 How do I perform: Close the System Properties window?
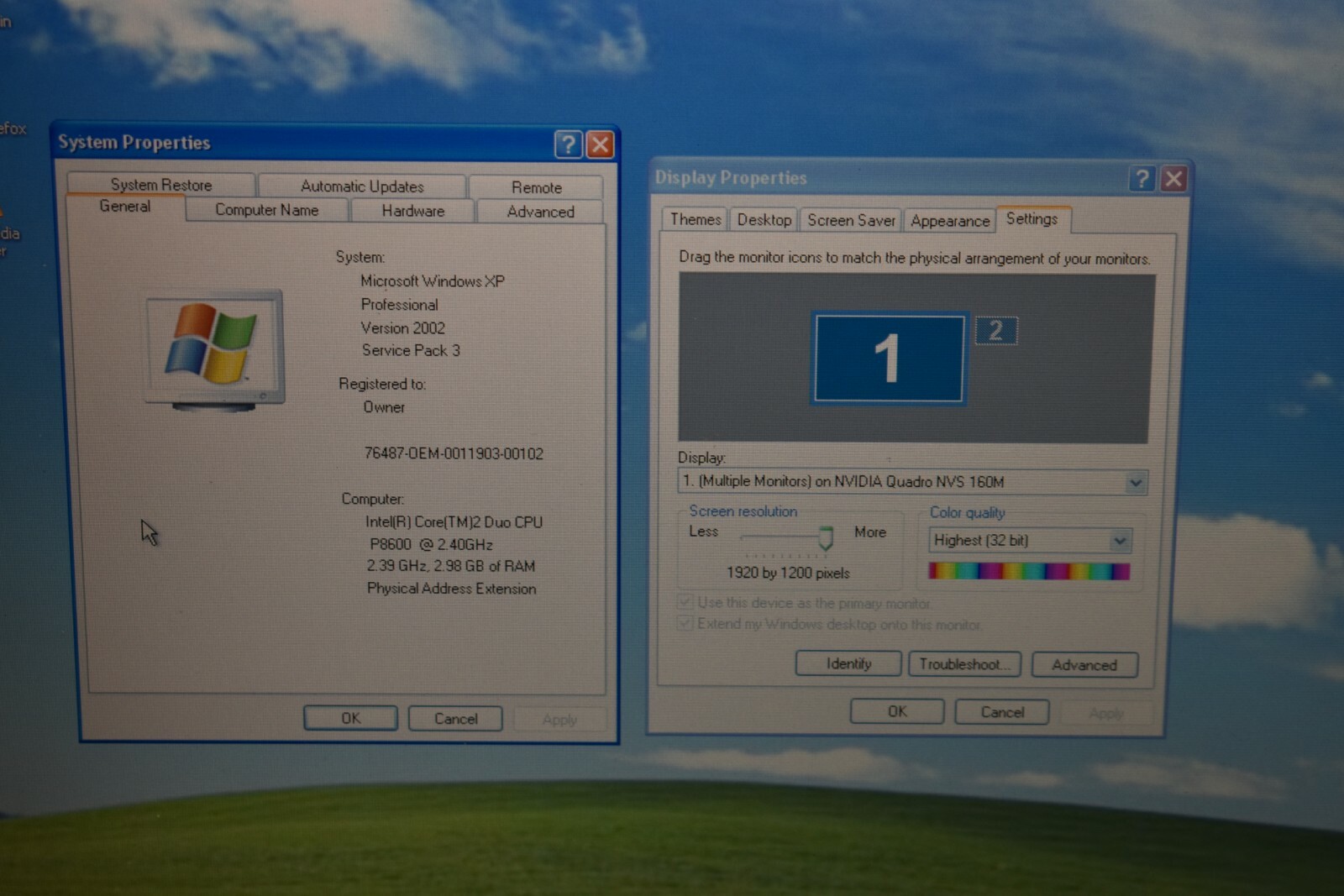coord(600,144)
